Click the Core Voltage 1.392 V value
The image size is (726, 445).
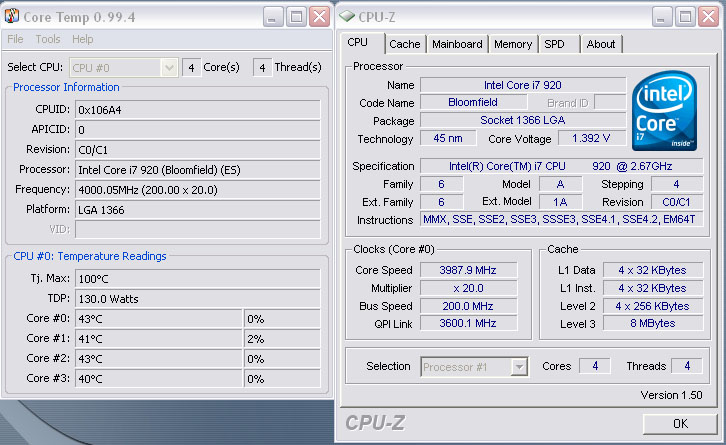click(x=591, y=138)
